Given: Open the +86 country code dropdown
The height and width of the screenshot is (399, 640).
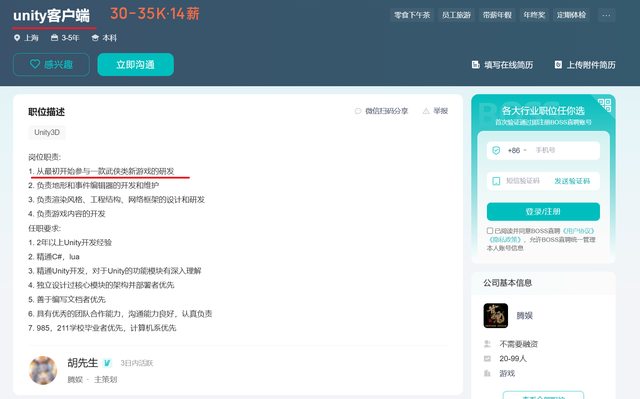Looking at the screenshot, I should [x=517, y=150].
